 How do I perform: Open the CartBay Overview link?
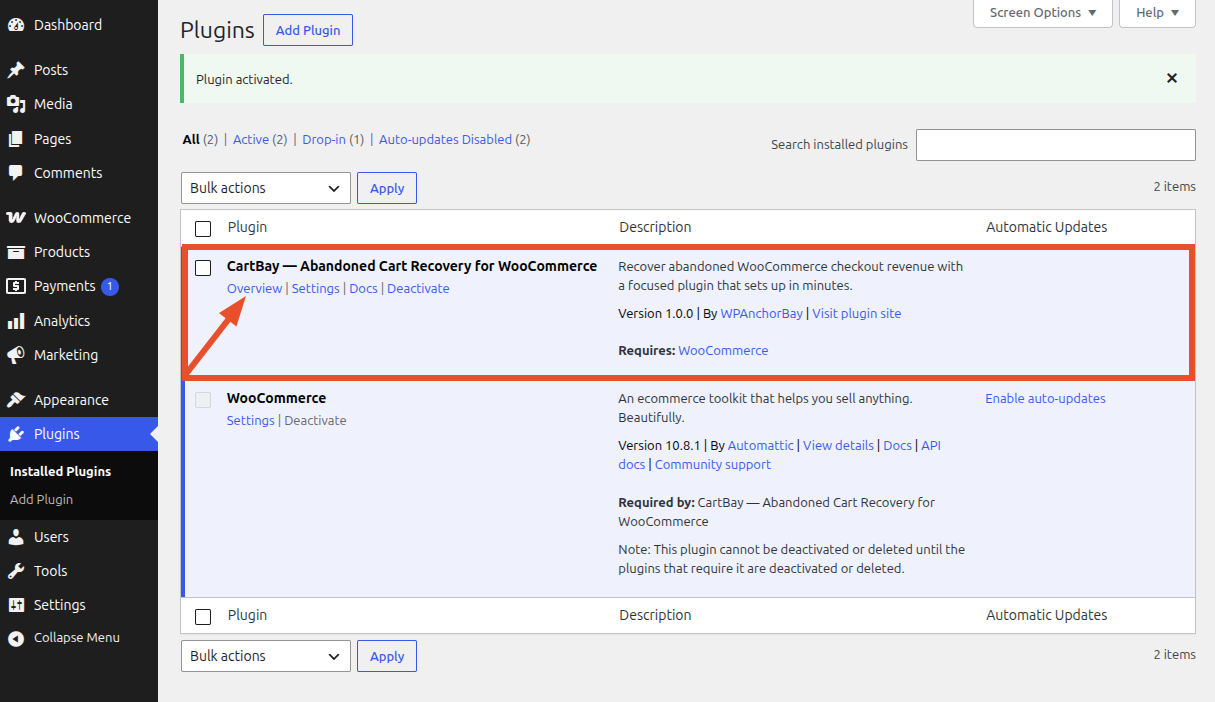click(254, 288)
